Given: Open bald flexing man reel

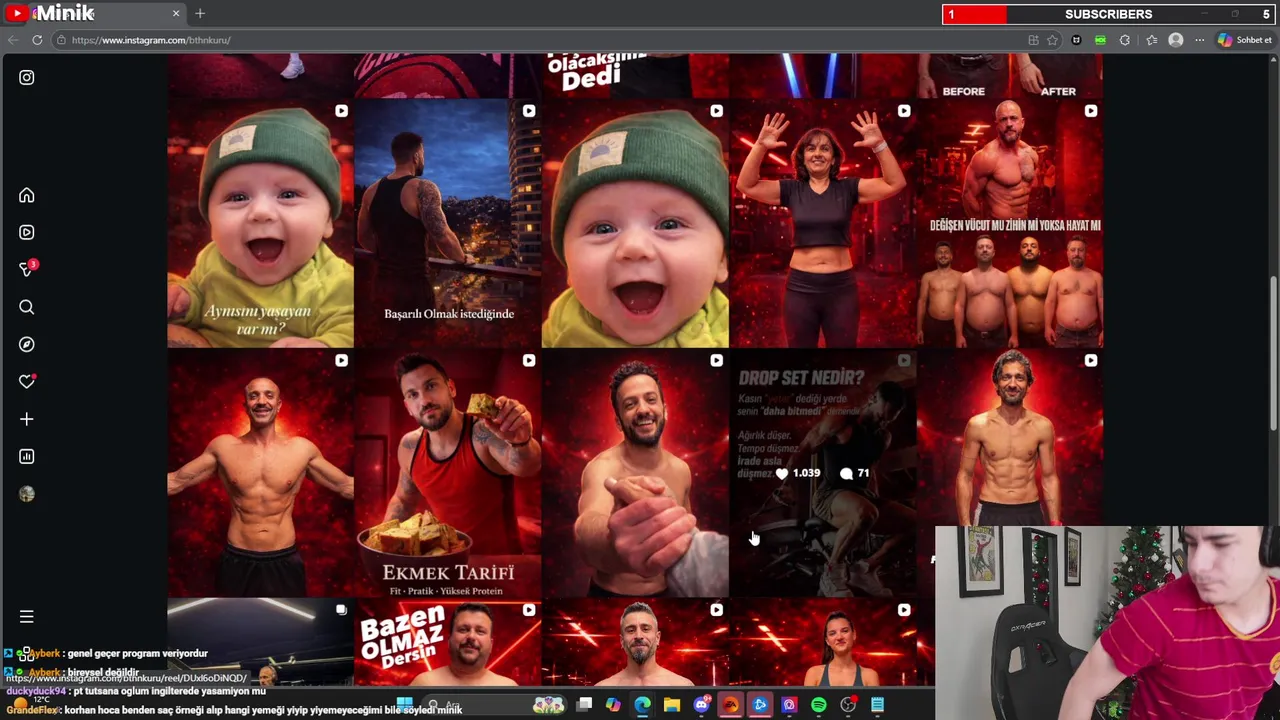Looking at the screenshot, I should pos(260,472).
